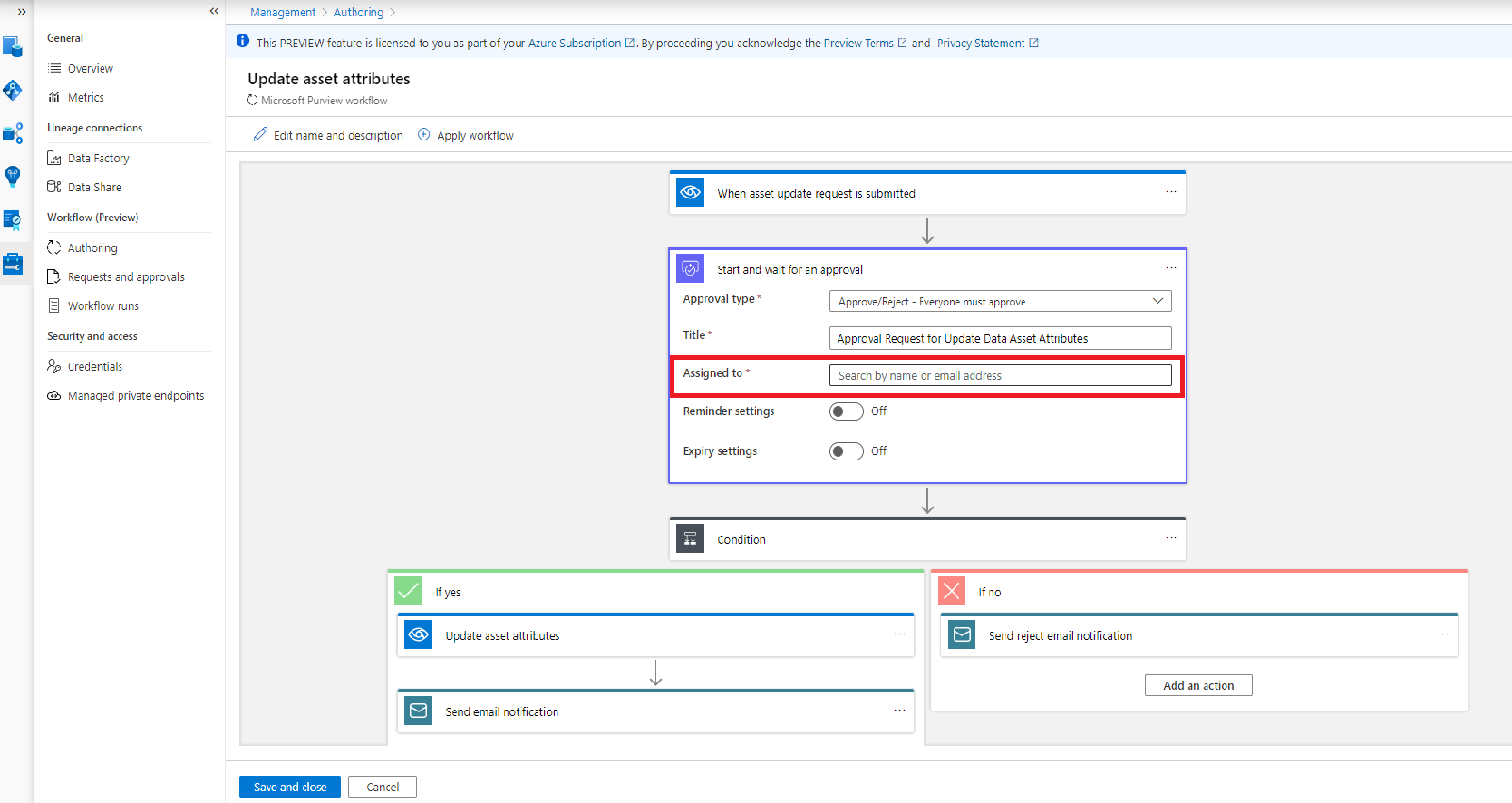This screenshot has height=803, width=1512.
Task: Open the Approval type dropdown
Action: point(1000,301)
